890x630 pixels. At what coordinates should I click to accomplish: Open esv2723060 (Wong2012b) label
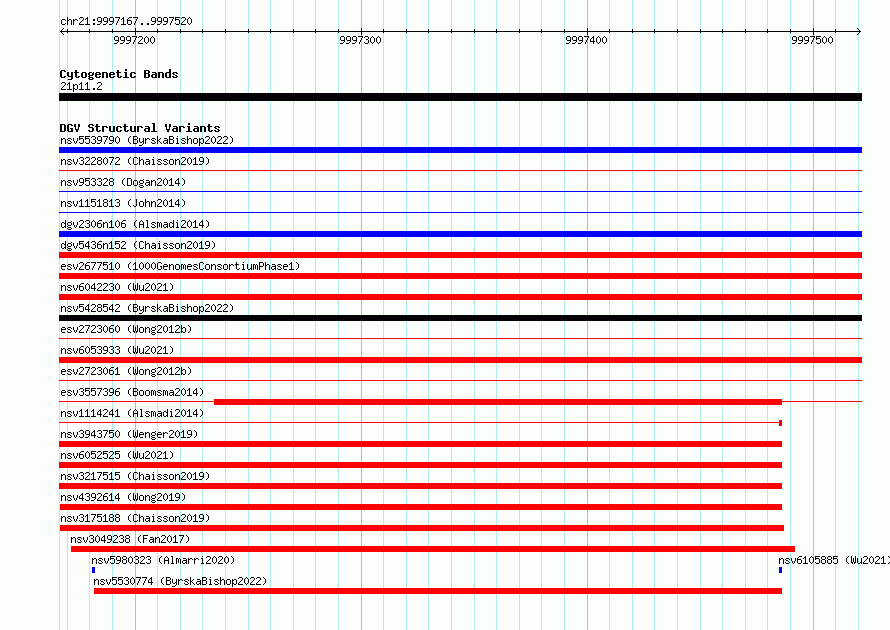pos(126,329)
